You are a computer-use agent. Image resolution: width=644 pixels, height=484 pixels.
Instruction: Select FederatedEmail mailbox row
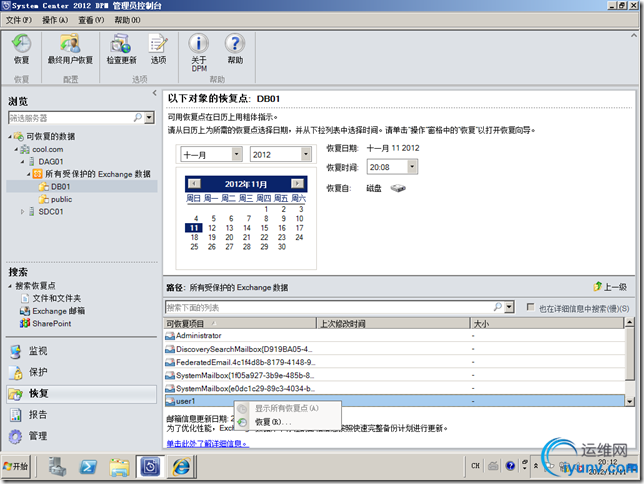[394, 362]
